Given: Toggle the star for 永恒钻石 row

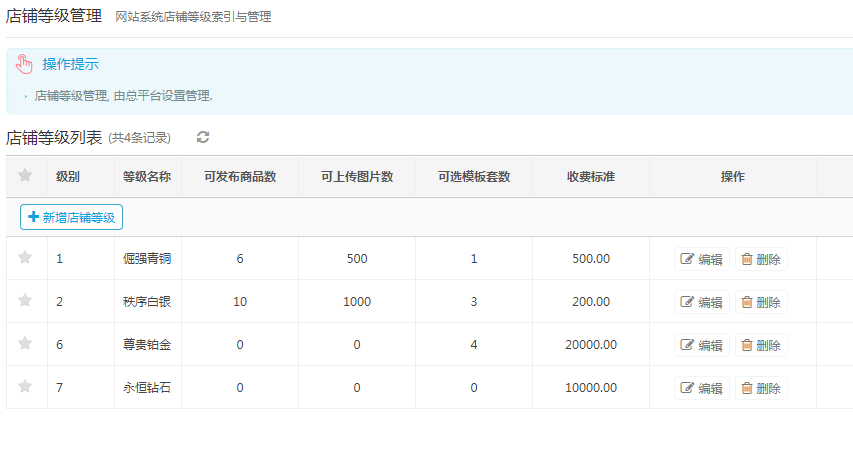Looking at the screenshot, I should tap(26, 387).
